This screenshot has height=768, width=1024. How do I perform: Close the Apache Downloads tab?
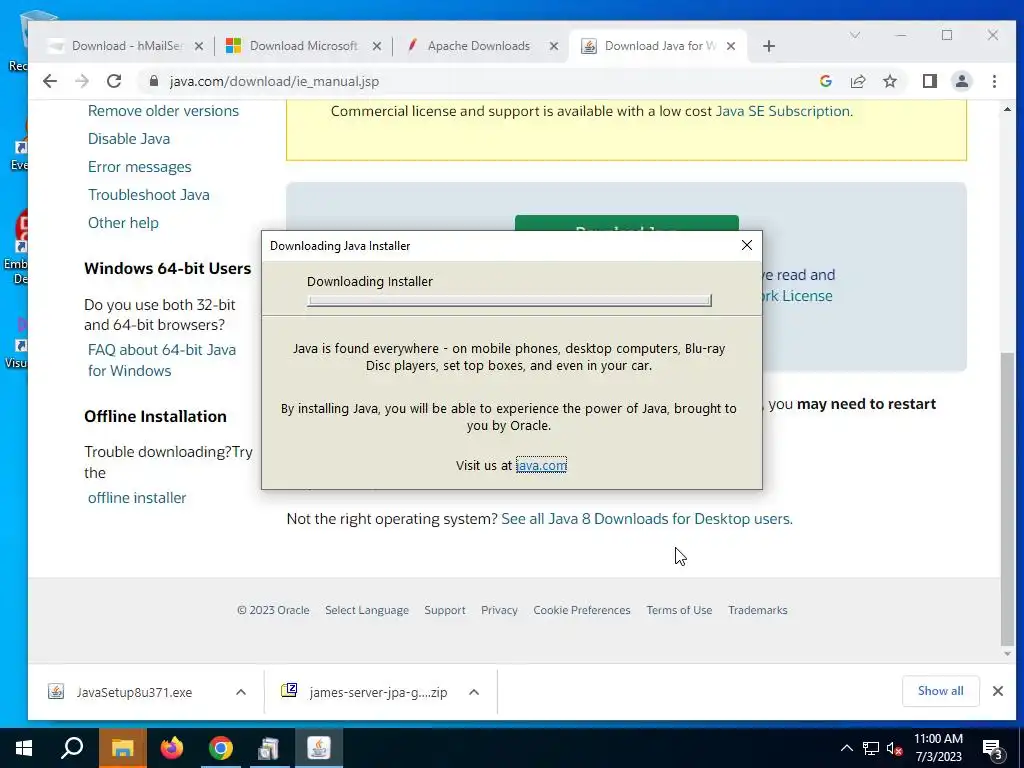554,46
